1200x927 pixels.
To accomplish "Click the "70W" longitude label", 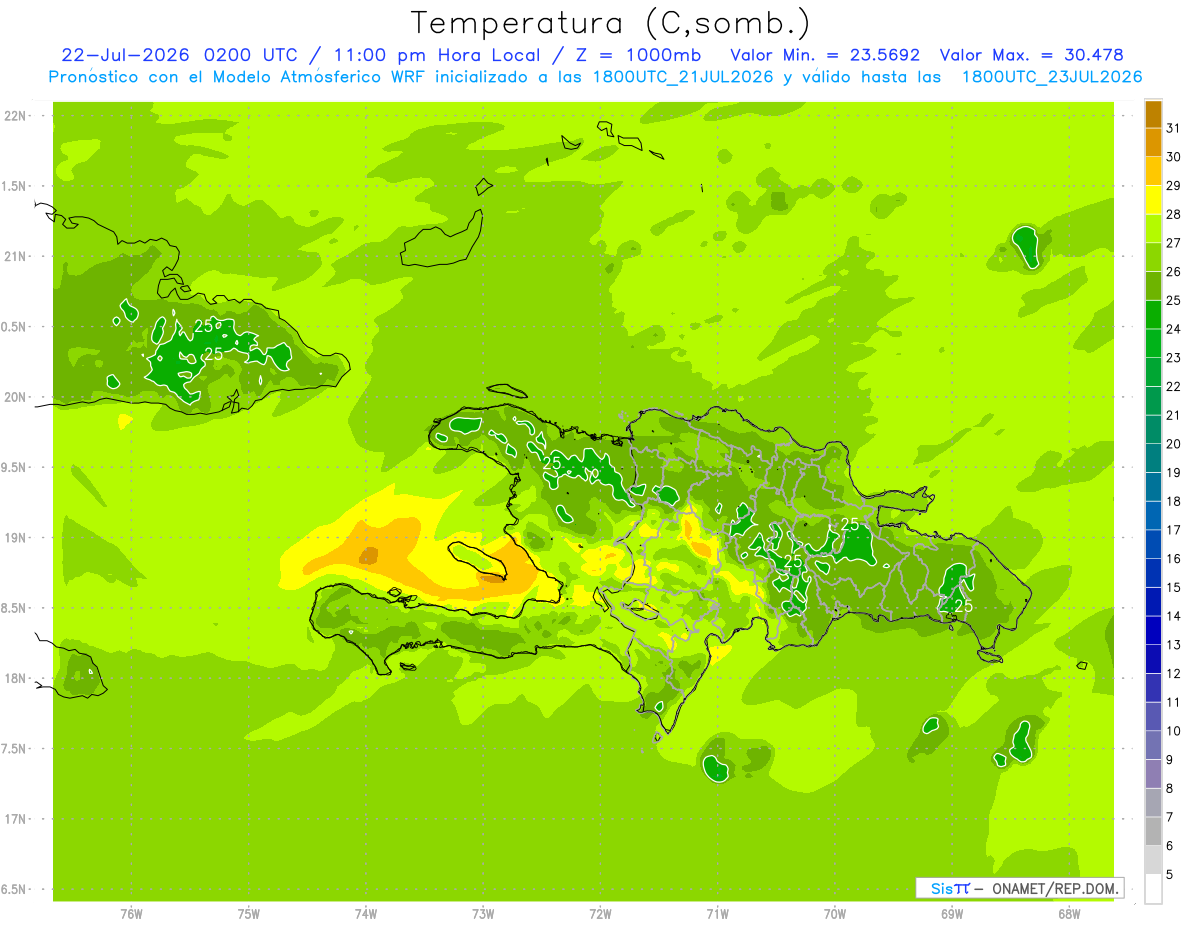I will pyautogui.click(x=835, y=913).
